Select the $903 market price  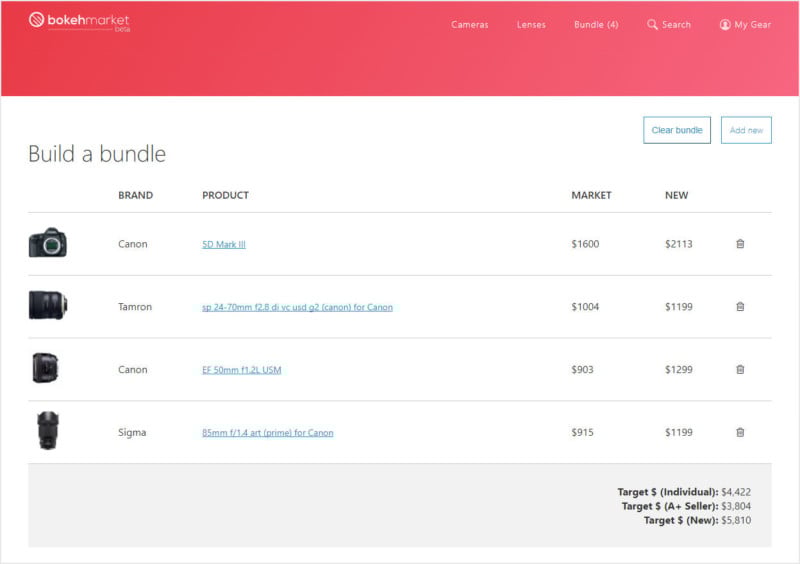coord(582,370)
